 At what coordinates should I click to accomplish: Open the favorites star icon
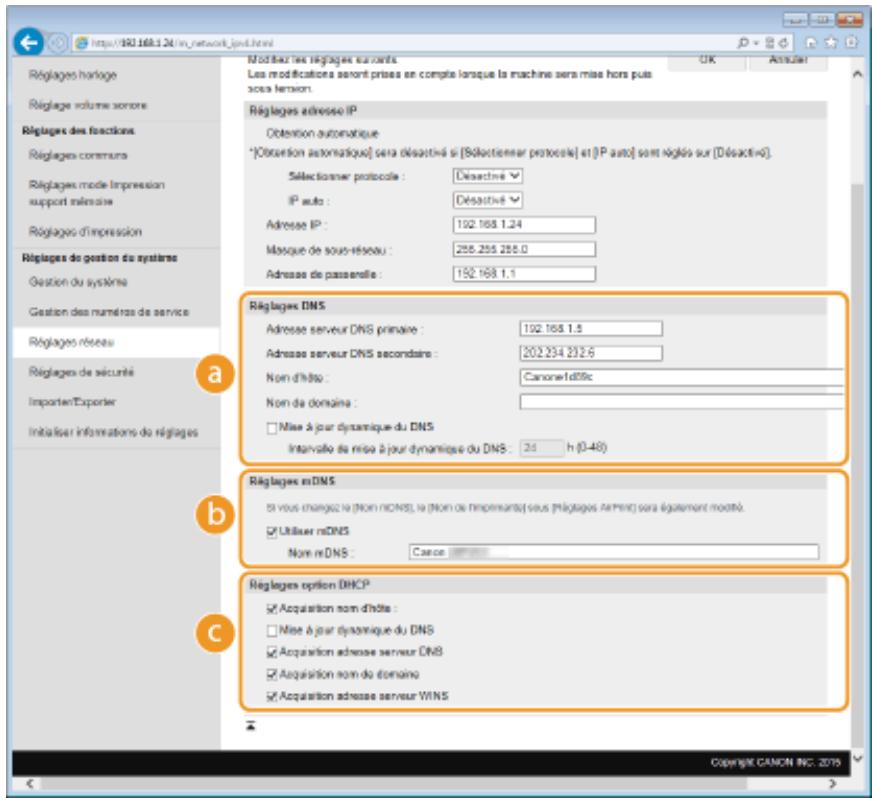831,43
